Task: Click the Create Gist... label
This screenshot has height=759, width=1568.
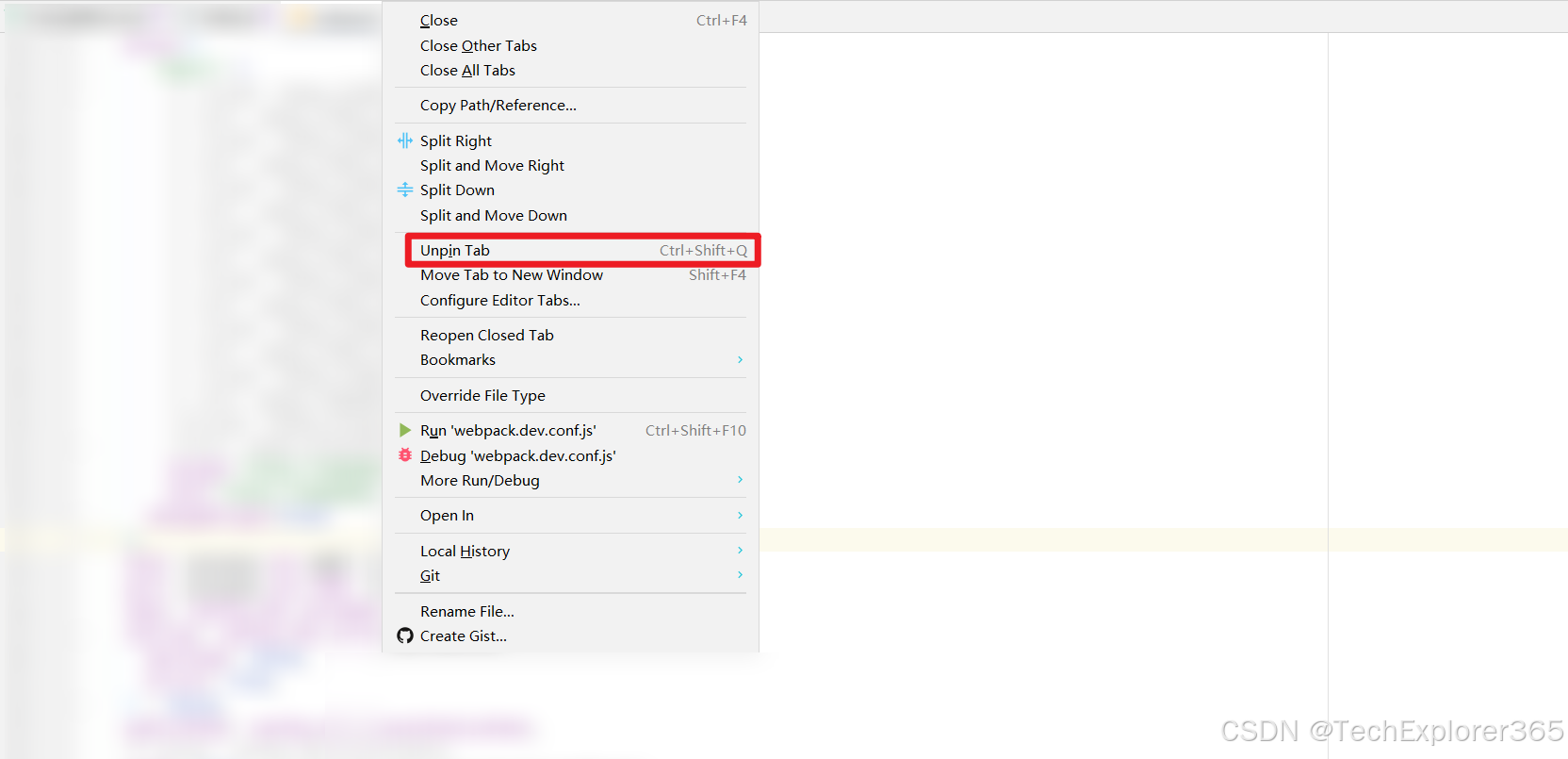Action: click(x=464, y=635)
